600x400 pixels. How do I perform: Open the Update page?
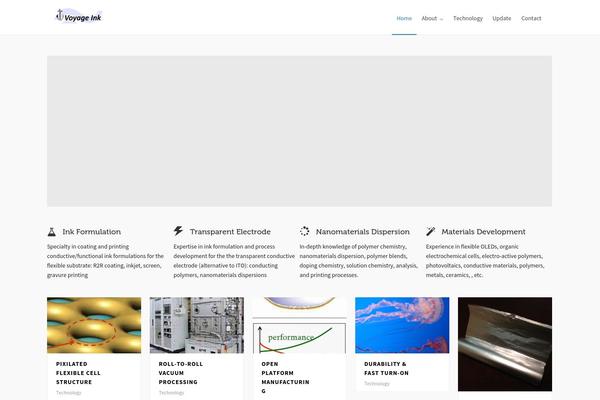[x=502, y=18]
